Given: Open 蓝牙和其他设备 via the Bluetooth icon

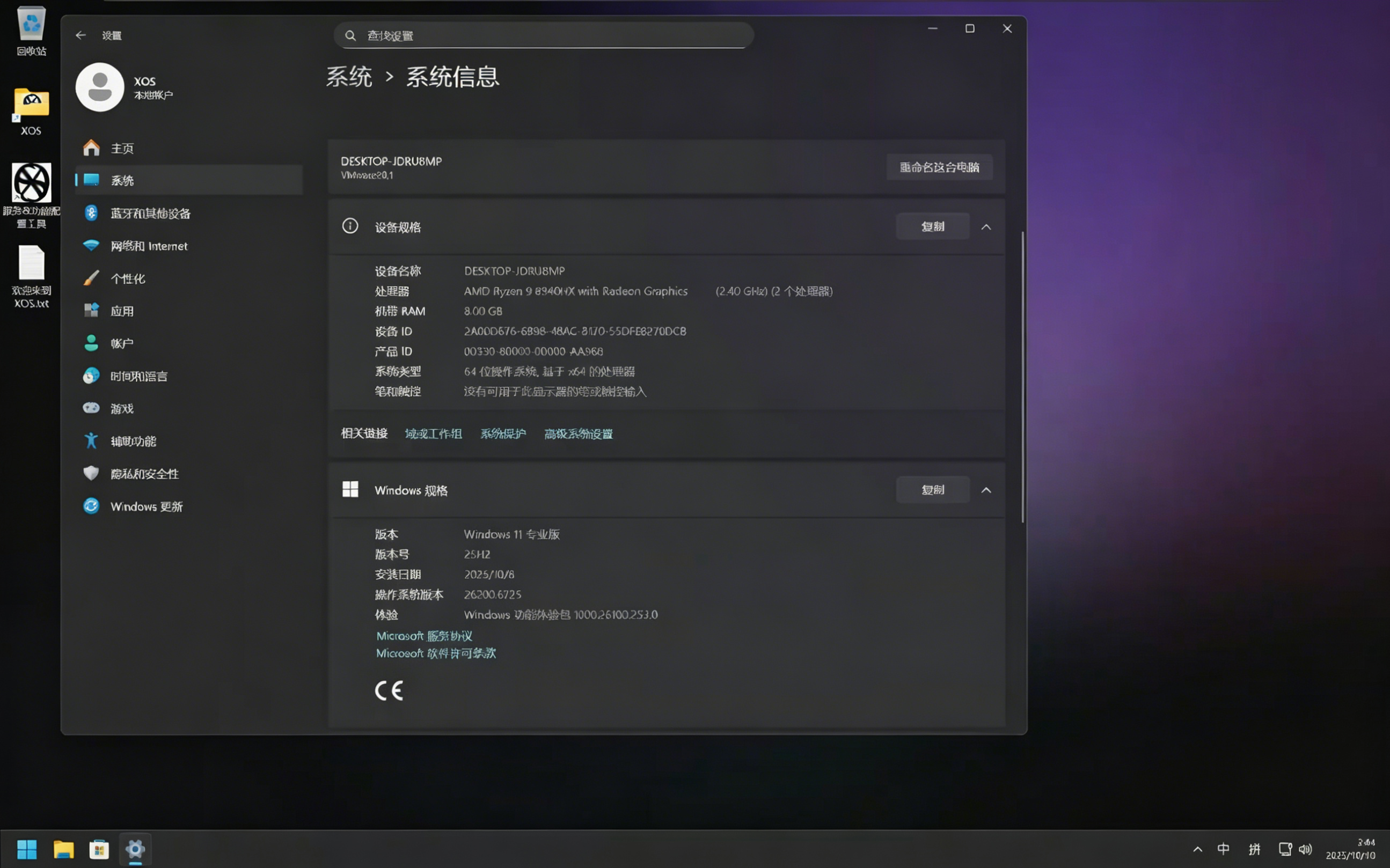Looking at the screenshot, I should click(x=91, y=213).
